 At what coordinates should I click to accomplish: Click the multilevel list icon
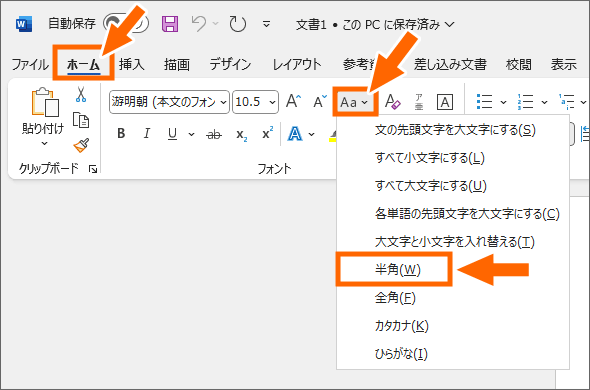[x=567, y=102]
